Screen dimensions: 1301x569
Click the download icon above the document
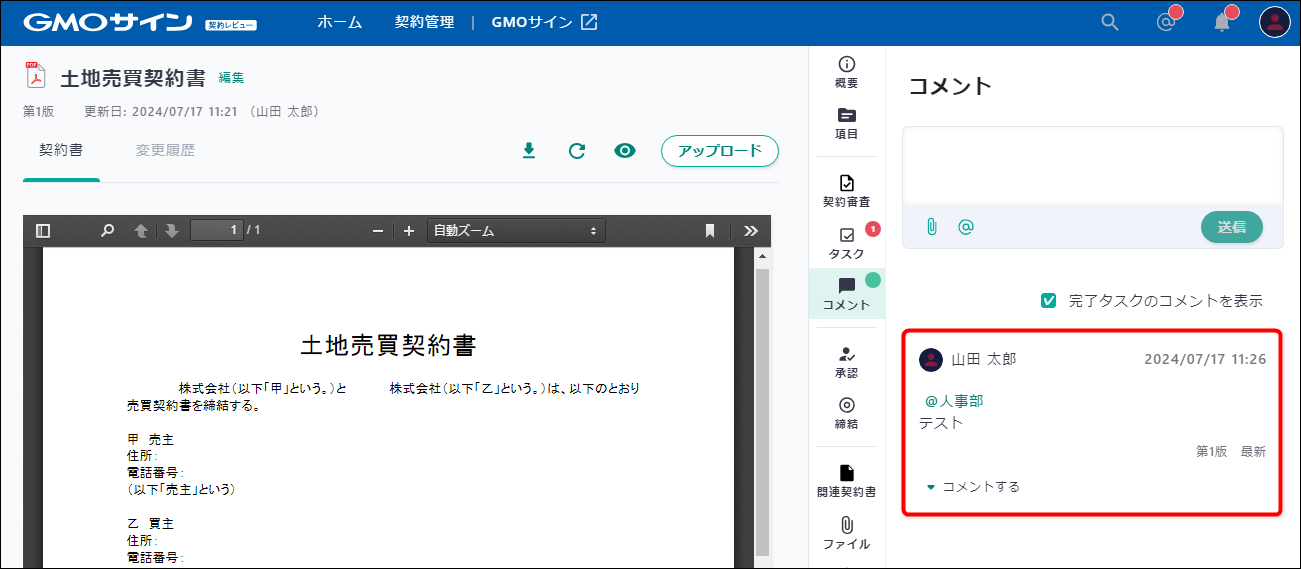[x=529, y=151]
